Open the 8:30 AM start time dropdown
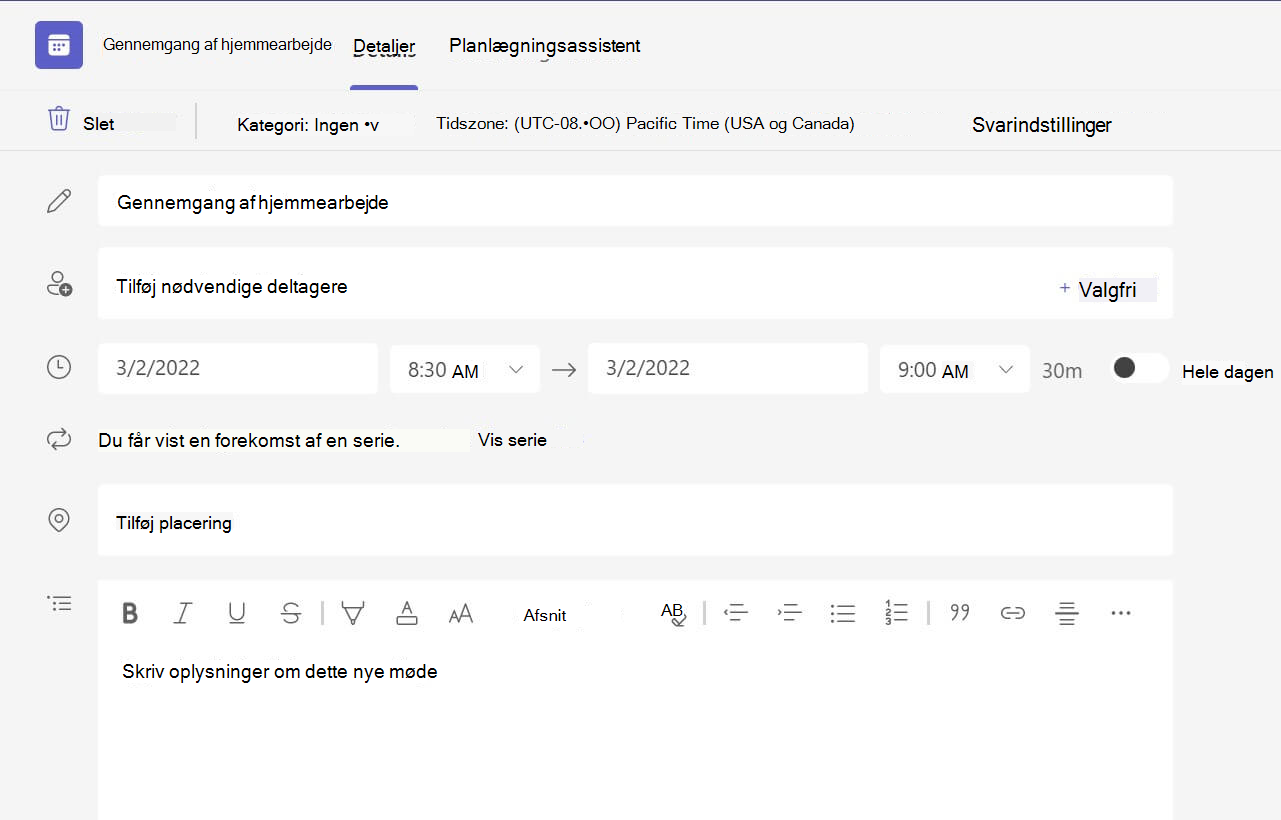The image size is (1281, 820). 465,369
